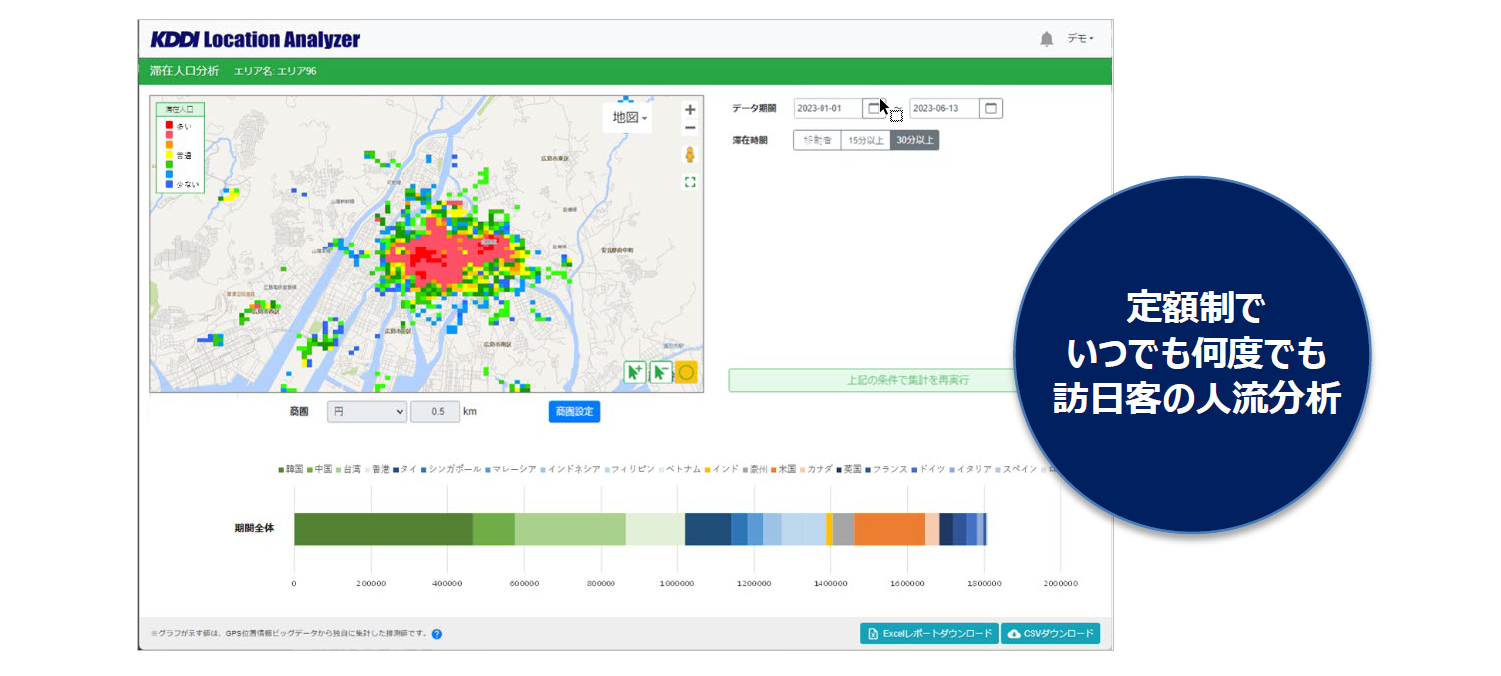Toggle イタリア legend entry

click(971, 468)
